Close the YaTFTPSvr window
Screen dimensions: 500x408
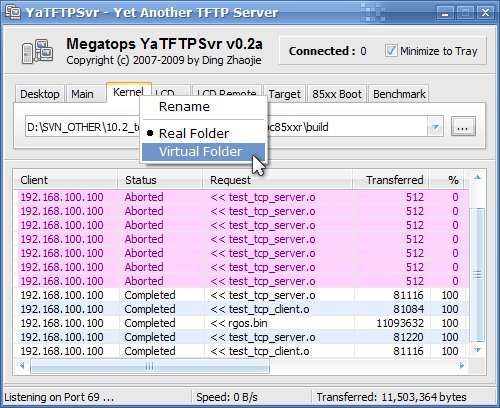485,13
